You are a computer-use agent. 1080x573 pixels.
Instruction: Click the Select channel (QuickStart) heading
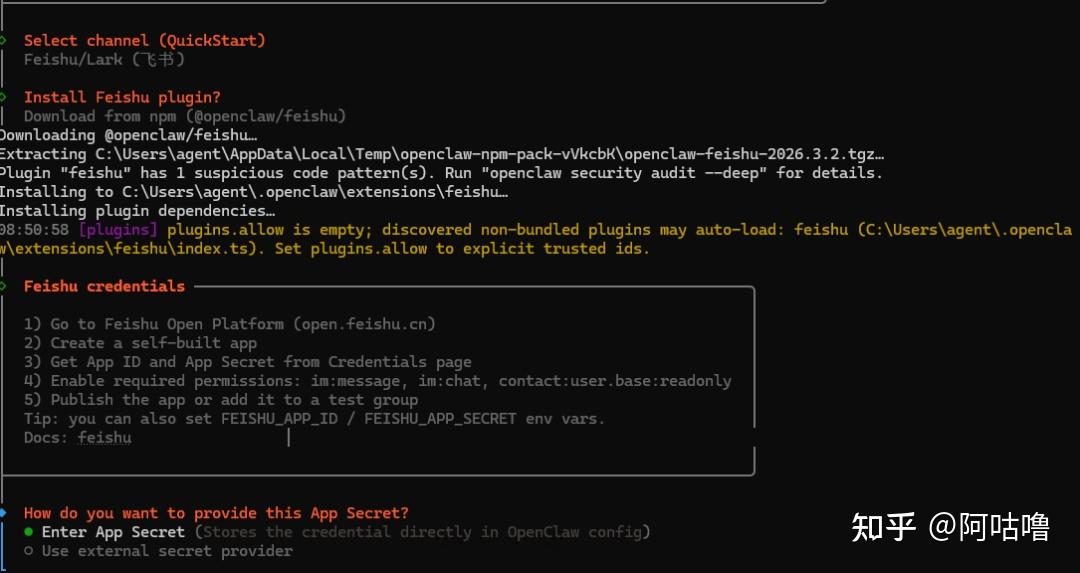(x=144, y=41)
